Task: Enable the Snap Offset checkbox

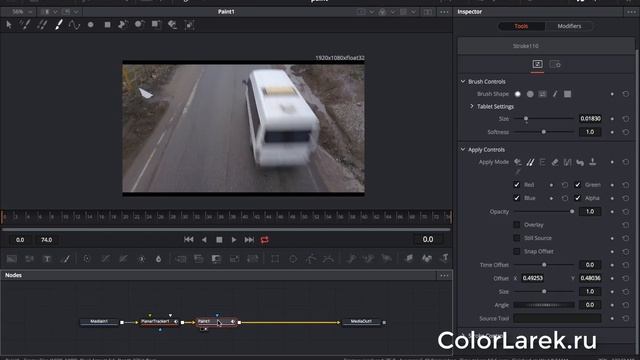Action: (x=517, y=251)
